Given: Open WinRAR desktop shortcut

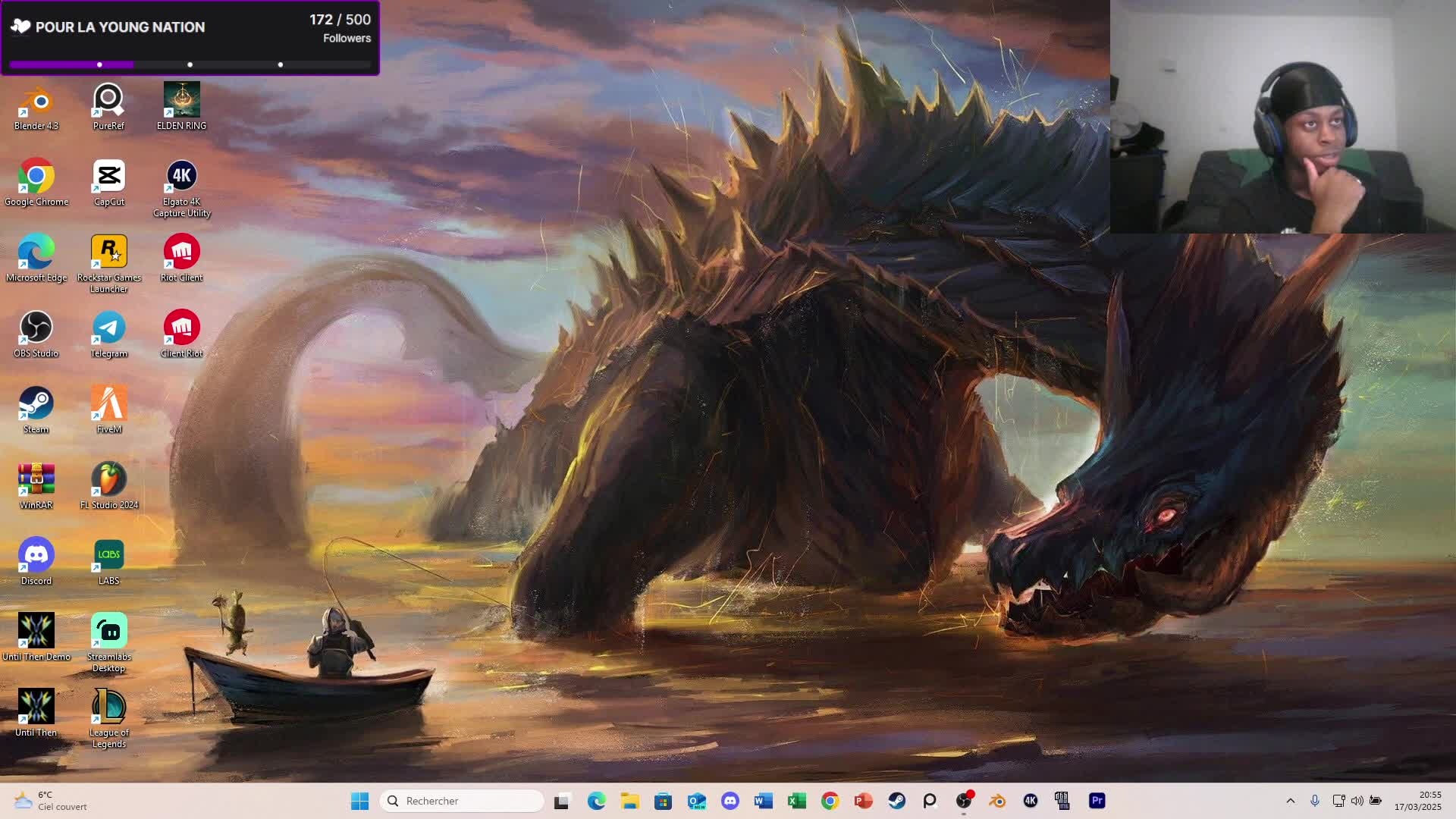Looking at the screenshot, I should click(x=36, y=486).
